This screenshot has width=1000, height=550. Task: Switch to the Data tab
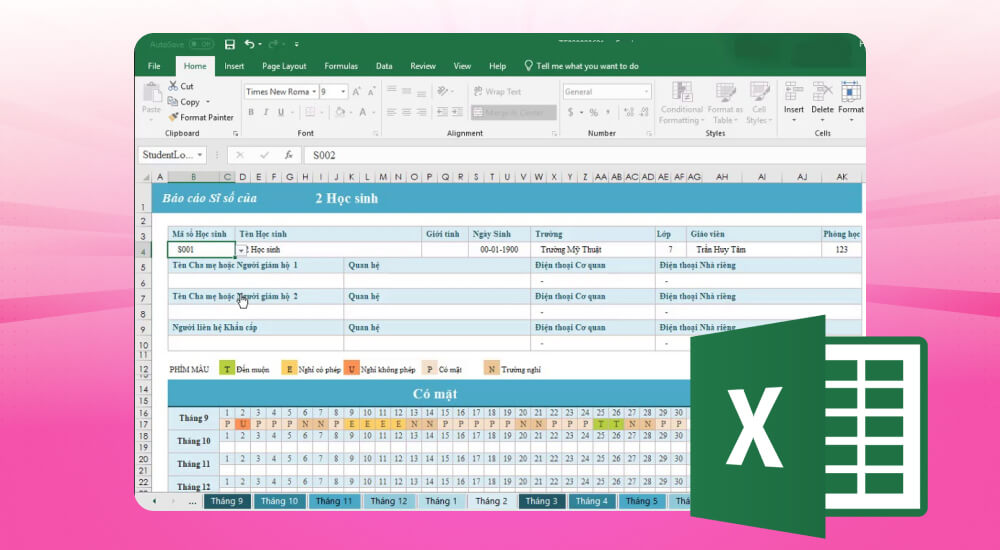pos(384,66)
